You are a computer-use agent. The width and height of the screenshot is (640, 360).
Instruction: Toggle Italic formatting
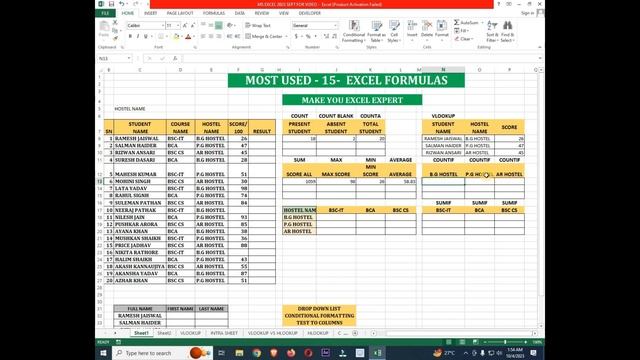pyautogui.click(x=138, y=36)
